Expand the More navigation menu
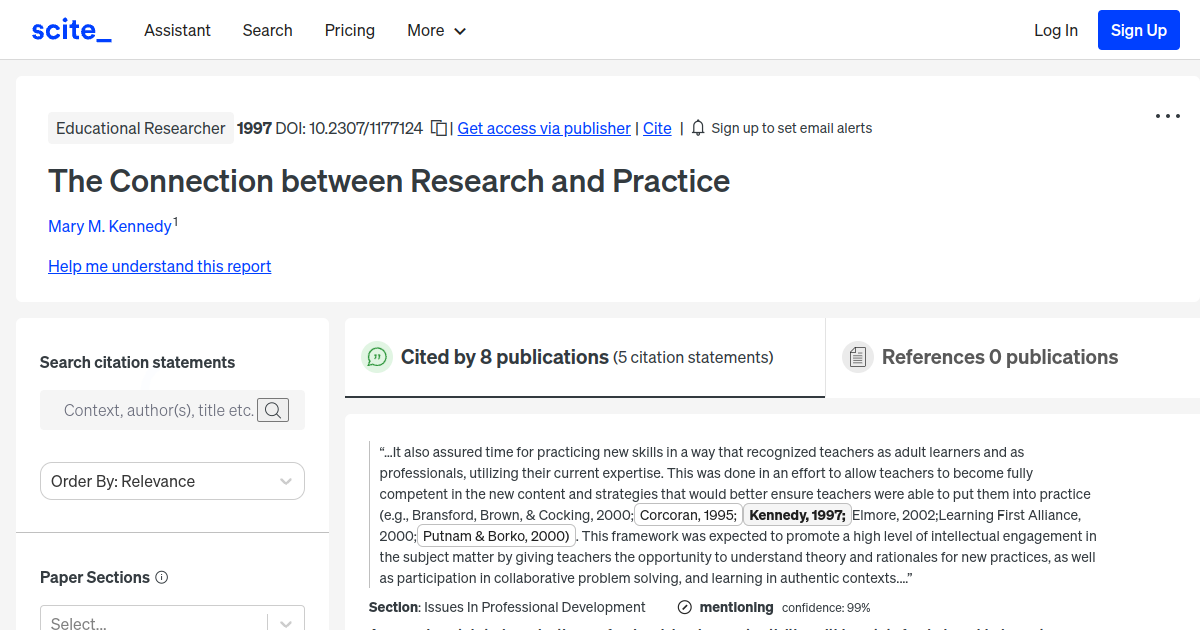The height and width of the screenshot is (630, 1200). click(x=436, y=31)
